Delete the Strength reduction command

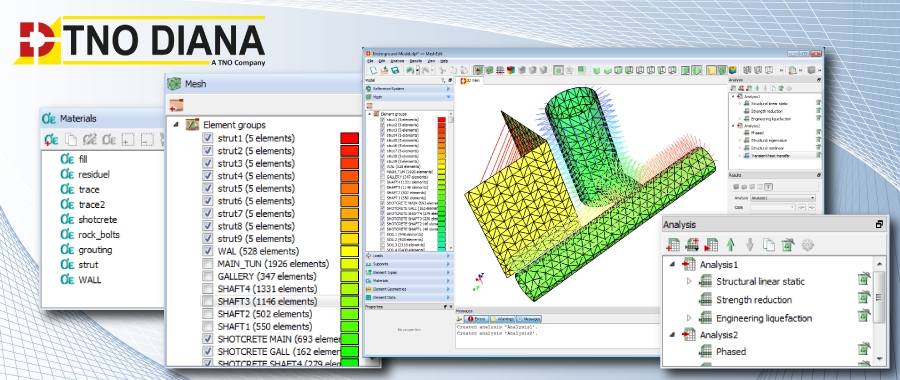tap(864, 298)
